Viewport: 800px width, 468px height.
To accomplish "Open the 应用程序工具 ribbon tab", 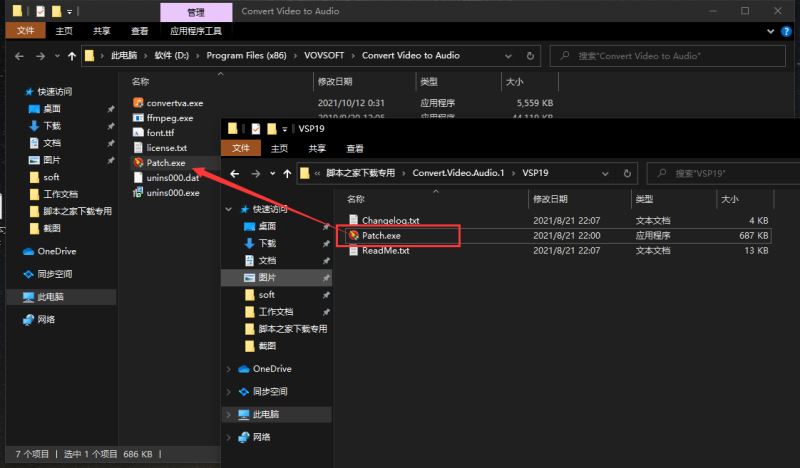I will pyautogui.click(x=196, y=31).
